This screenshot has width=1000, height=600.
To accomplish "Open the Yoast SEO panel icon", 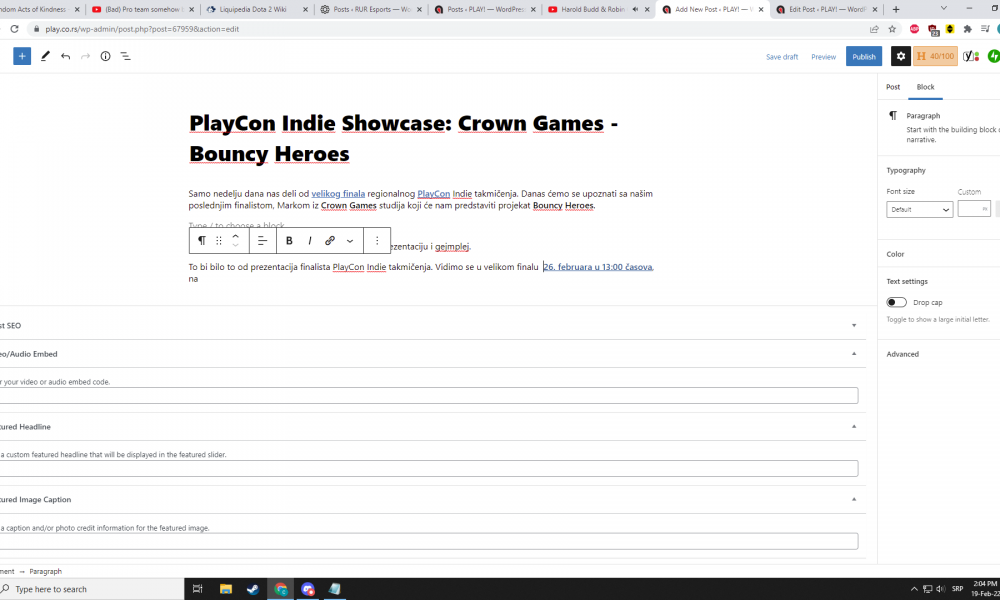I will point(971,56).
